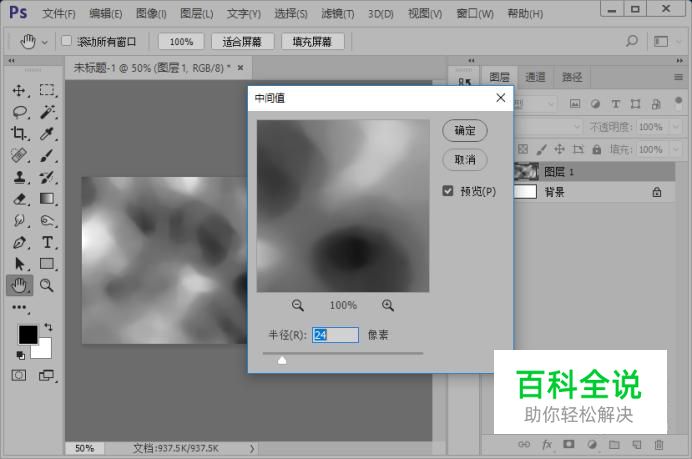Toggle the pixel layer filter icon

click(x=575, y=104)
